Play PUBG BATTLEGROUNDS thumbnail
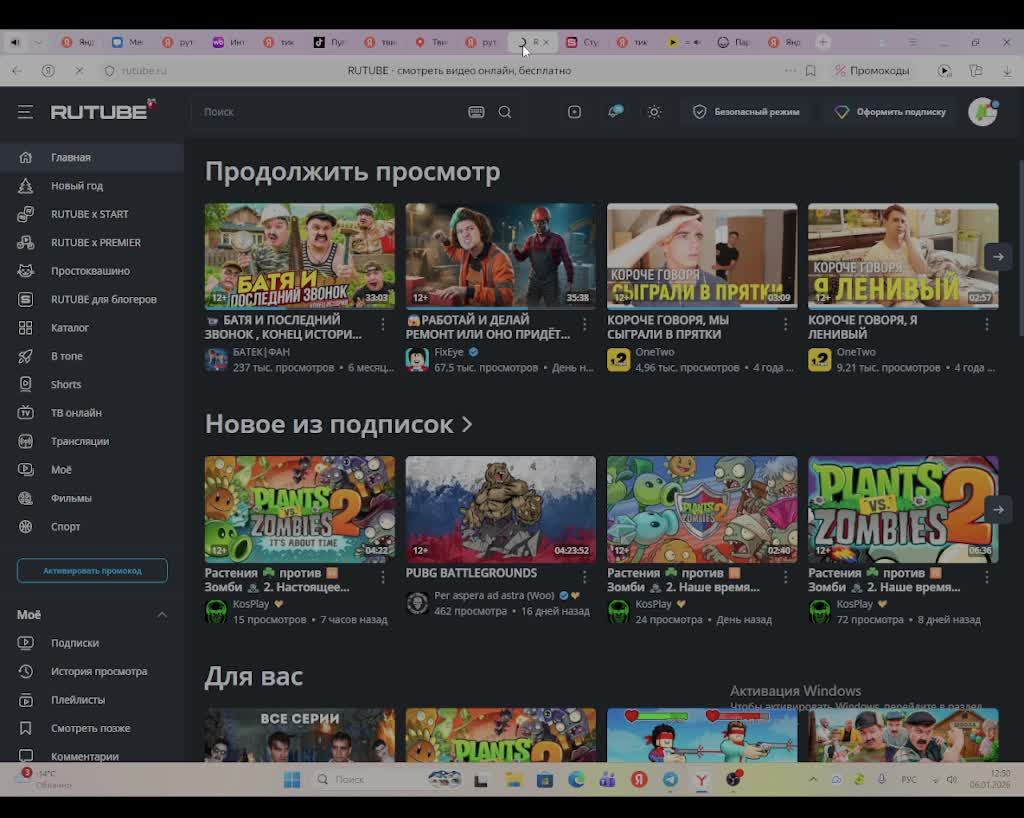Screen dimensions: 1024x818 [501, 509]
